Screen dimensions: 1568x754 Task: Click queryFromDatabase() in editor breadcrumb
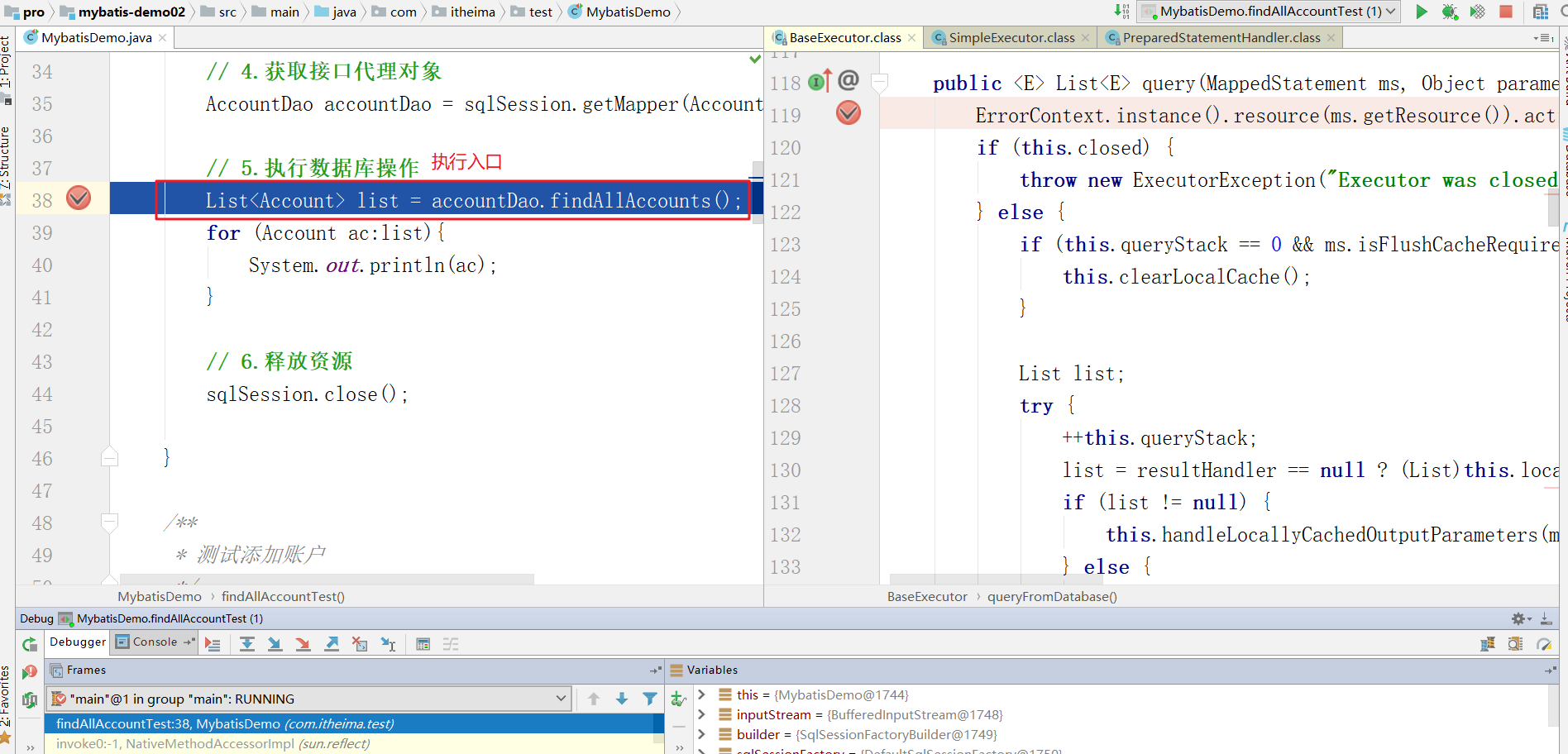pyautogui.click(x=1052, y=597)
